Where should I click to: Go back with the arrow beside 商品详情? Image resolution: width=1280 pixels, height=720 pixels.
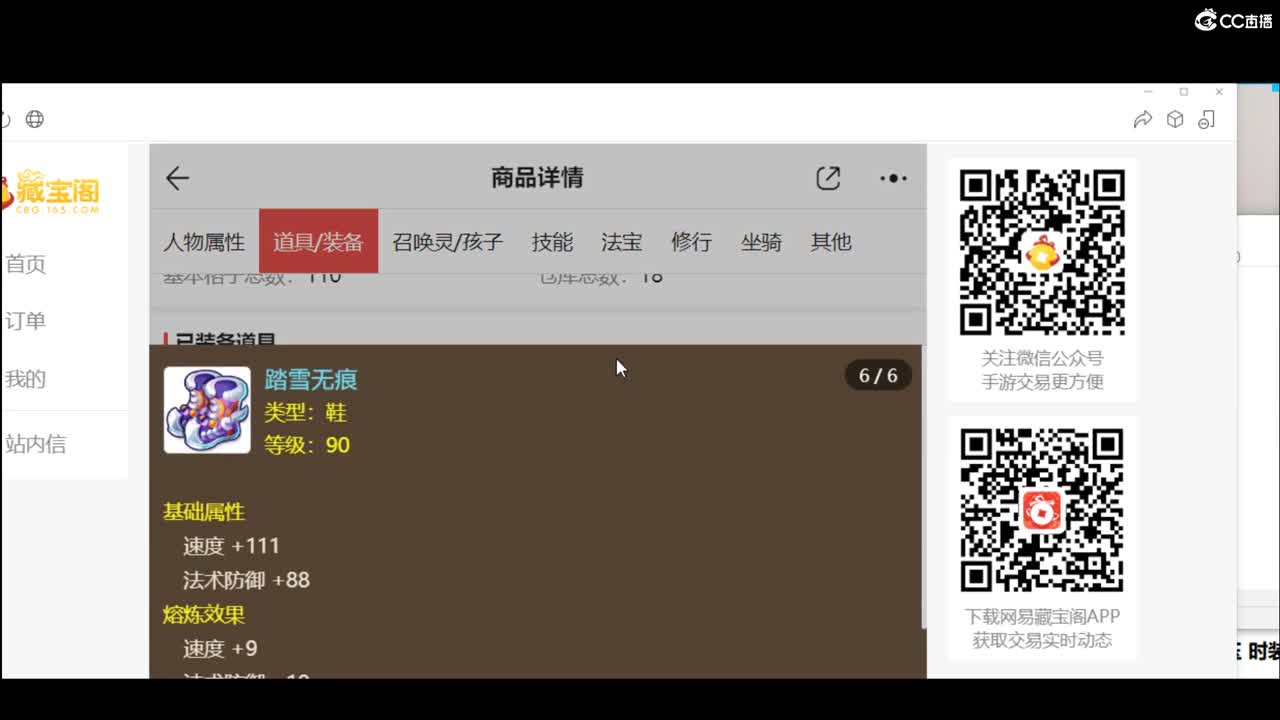[x=177, y=178]
